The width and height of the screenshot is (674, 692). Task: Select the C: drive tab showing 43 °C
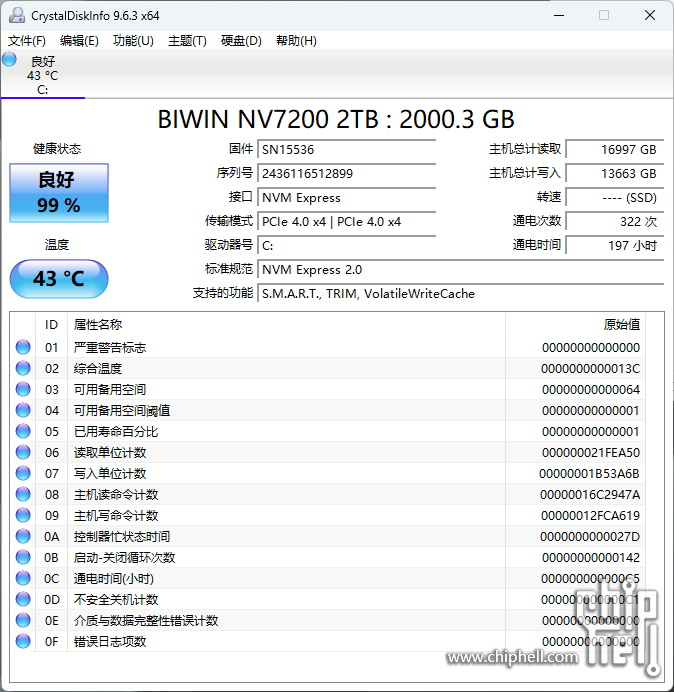coord(42,75)
